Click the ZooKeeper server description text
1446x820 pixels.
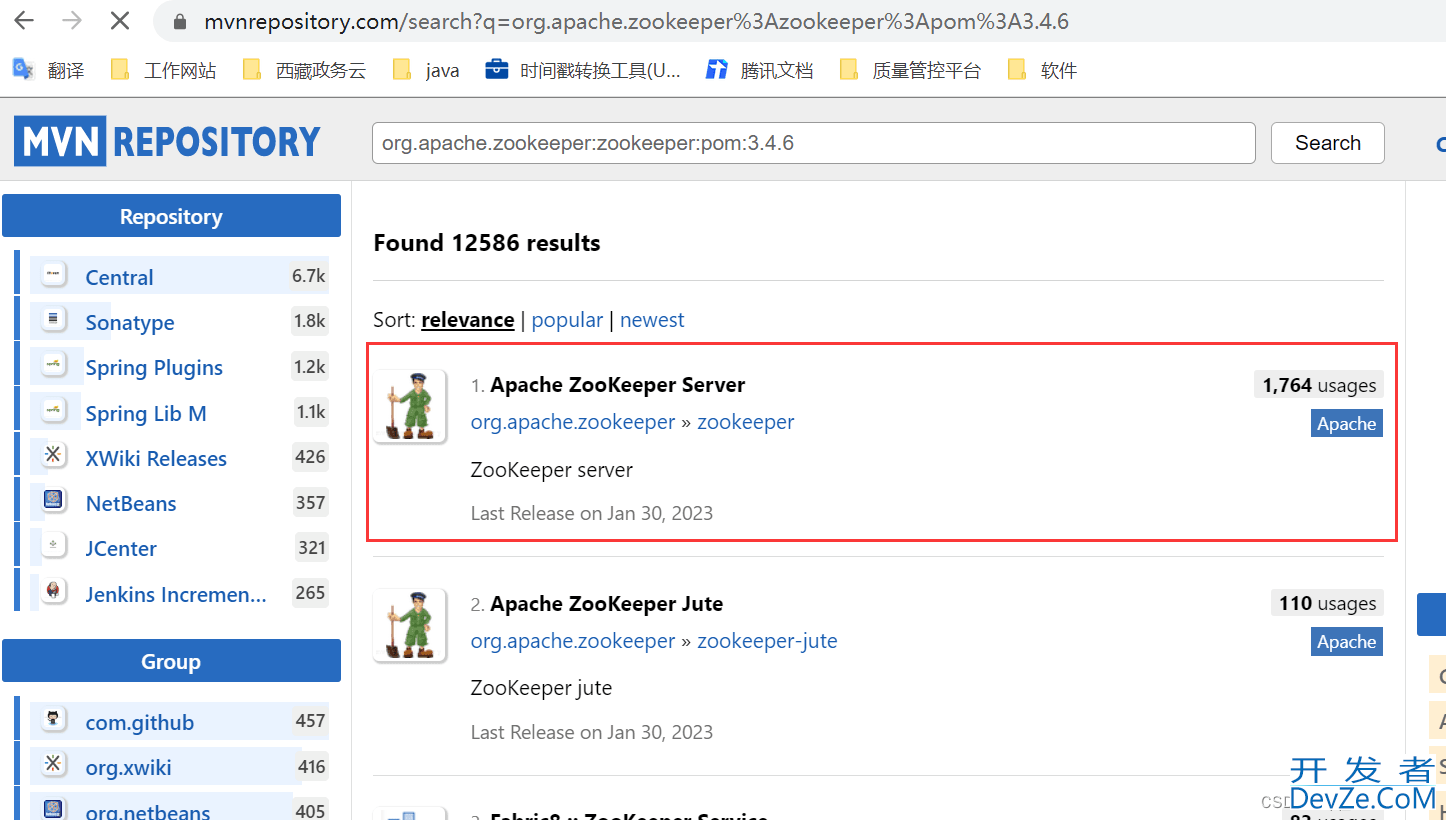pos(552,470)
